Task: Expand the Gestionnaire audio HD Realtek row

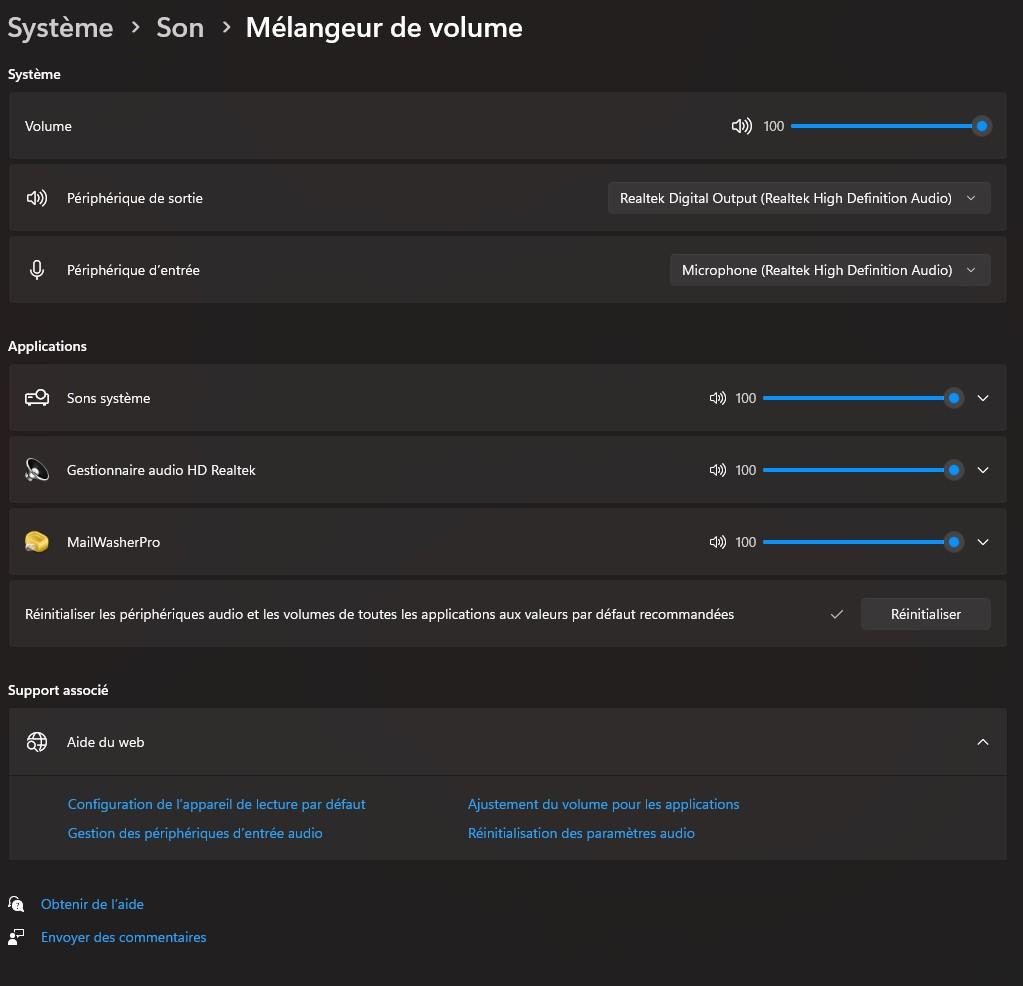Action: (x=983, y=470)
